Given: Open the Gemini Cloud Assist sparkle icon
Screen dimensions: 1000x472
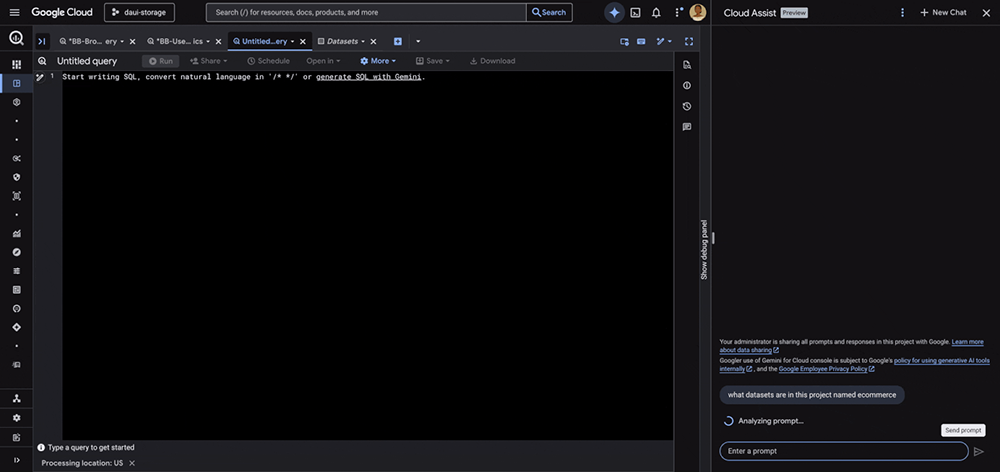Looking at the screenshot, I should click(x=614, y=12).
